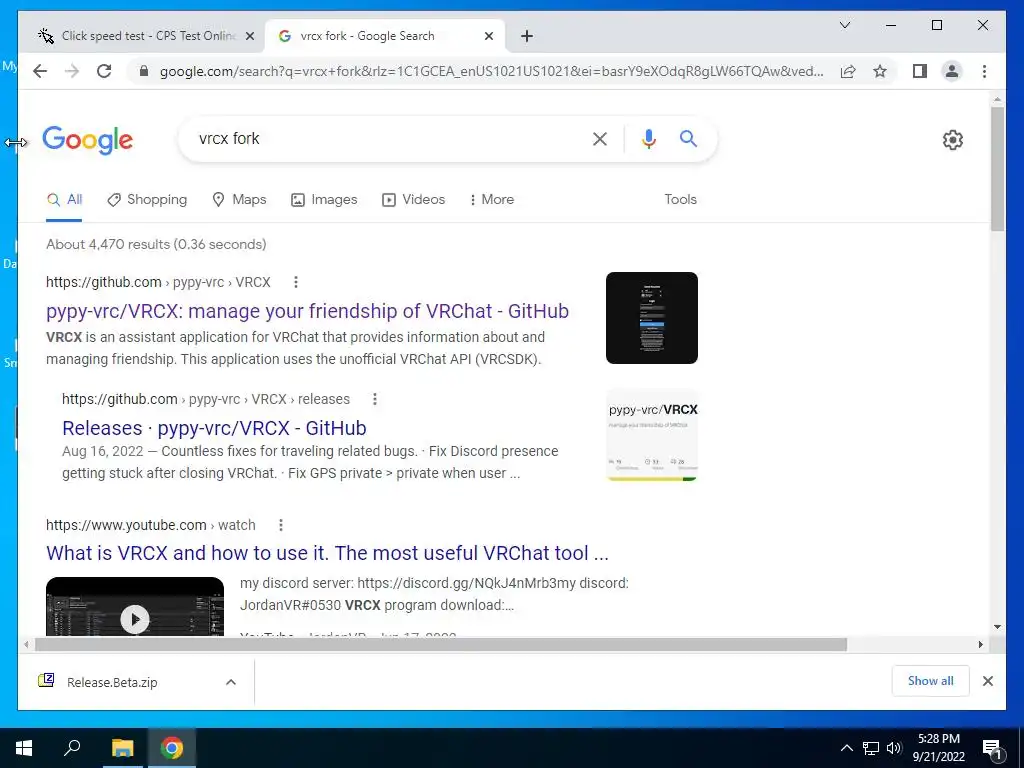1024x768 pixels.
Task: Close the vrcx fork search tab
Action: coord(488,37)
